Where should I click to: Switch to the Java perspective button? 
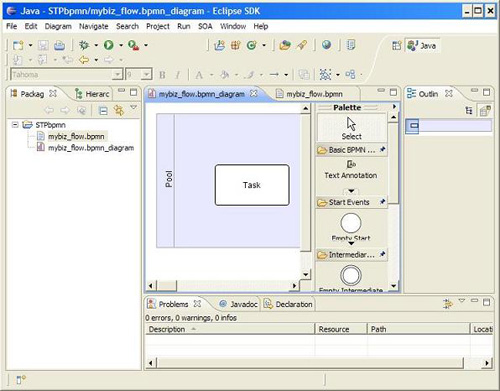coord(422,45)
